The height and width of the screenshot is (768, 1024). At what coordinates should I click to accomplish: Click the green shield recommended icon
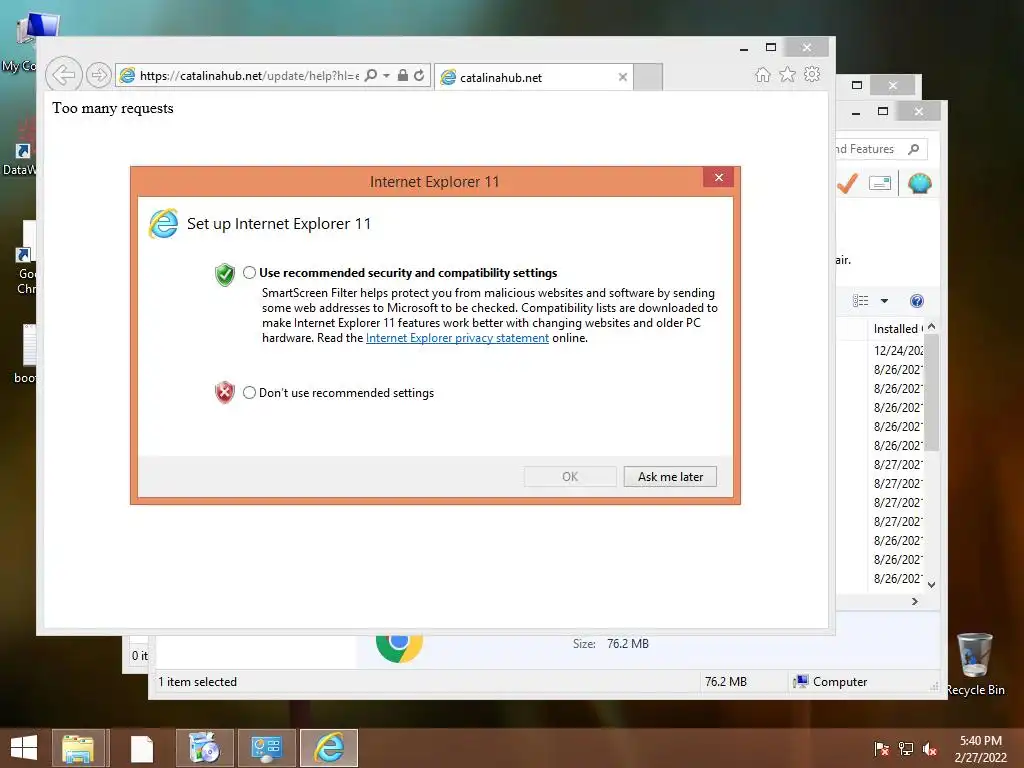(225, 274)
